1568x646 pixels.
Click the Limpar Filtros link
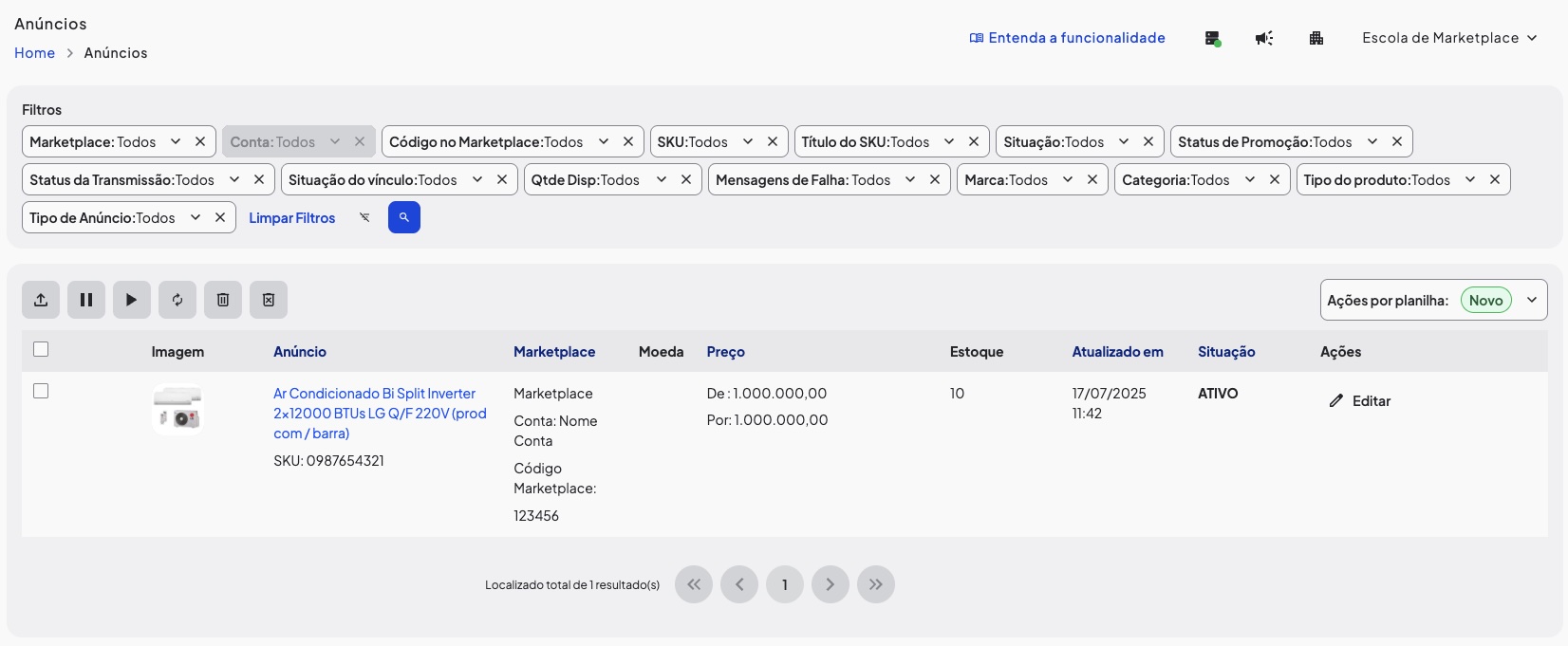tap(291, 218)
